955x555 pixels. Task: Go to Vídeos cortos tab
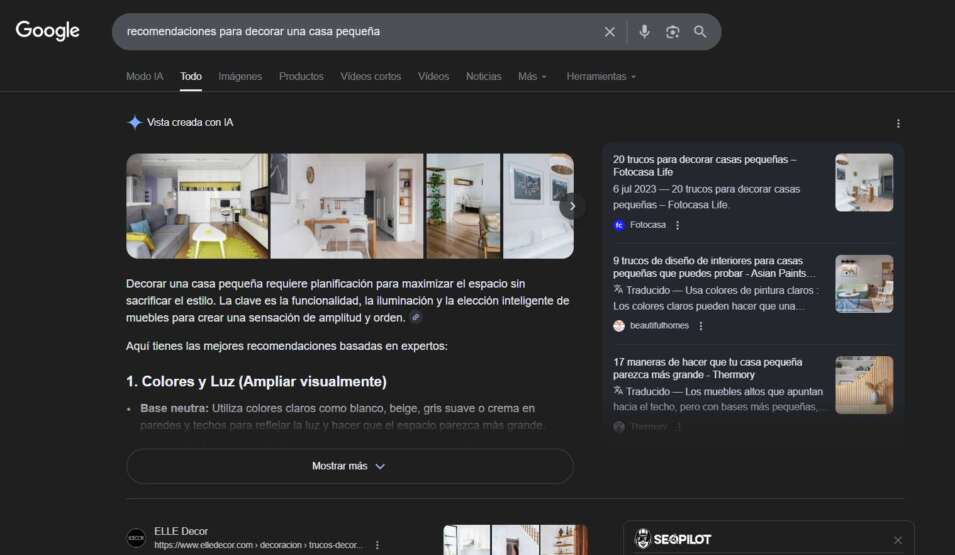click(x=370, y=76)
